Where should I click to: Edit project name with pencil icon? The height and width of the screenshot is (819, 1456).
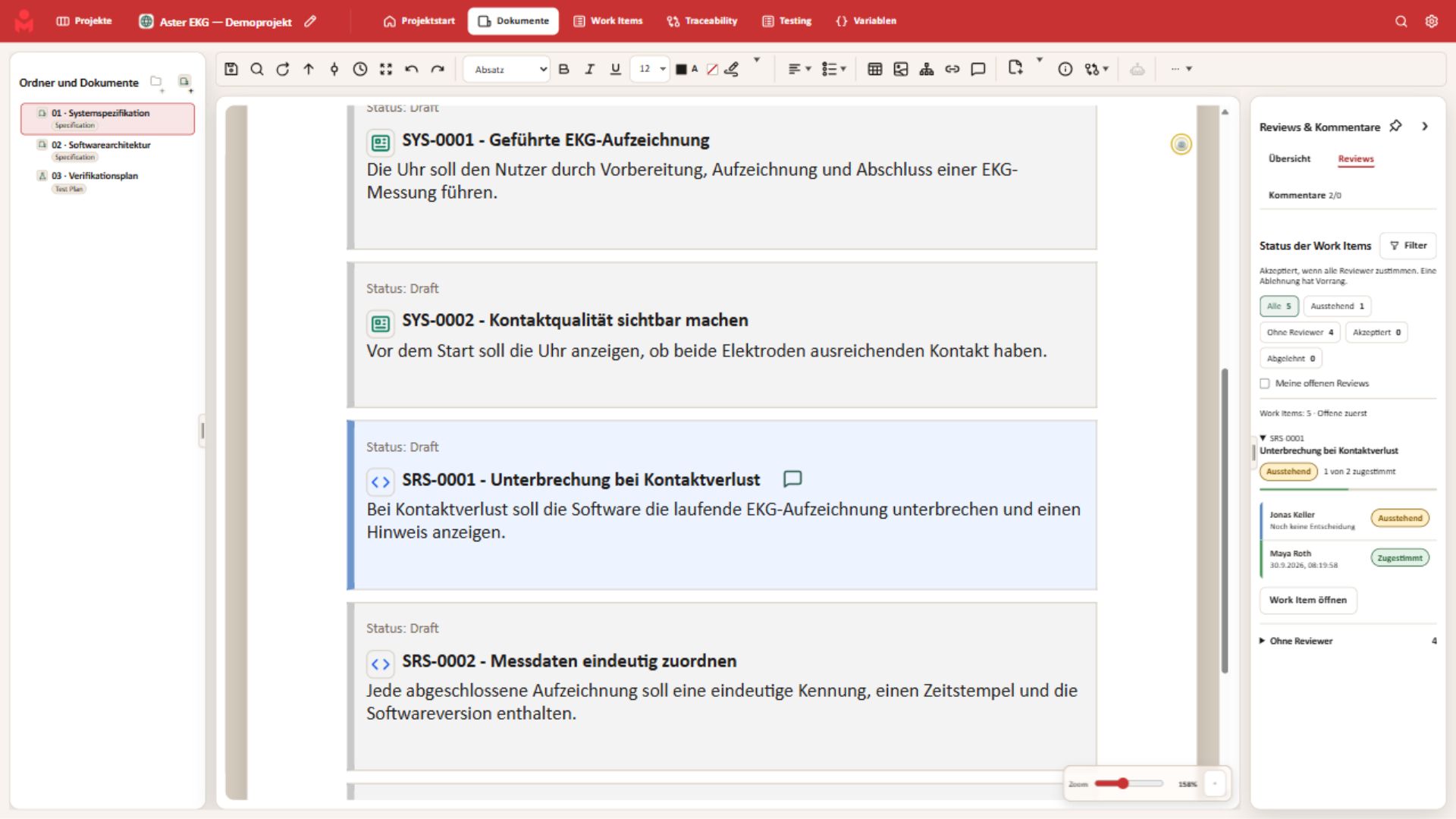click(310, 21)
